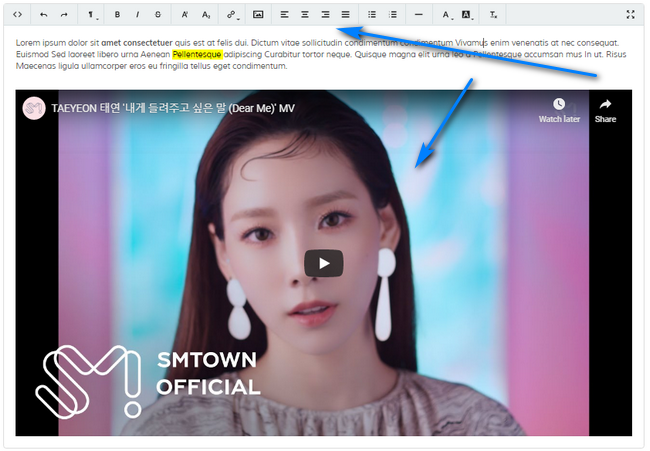Toggle fullscreen editor mode
The width and height of the screenshot is (650, 451).
(631, 15)
